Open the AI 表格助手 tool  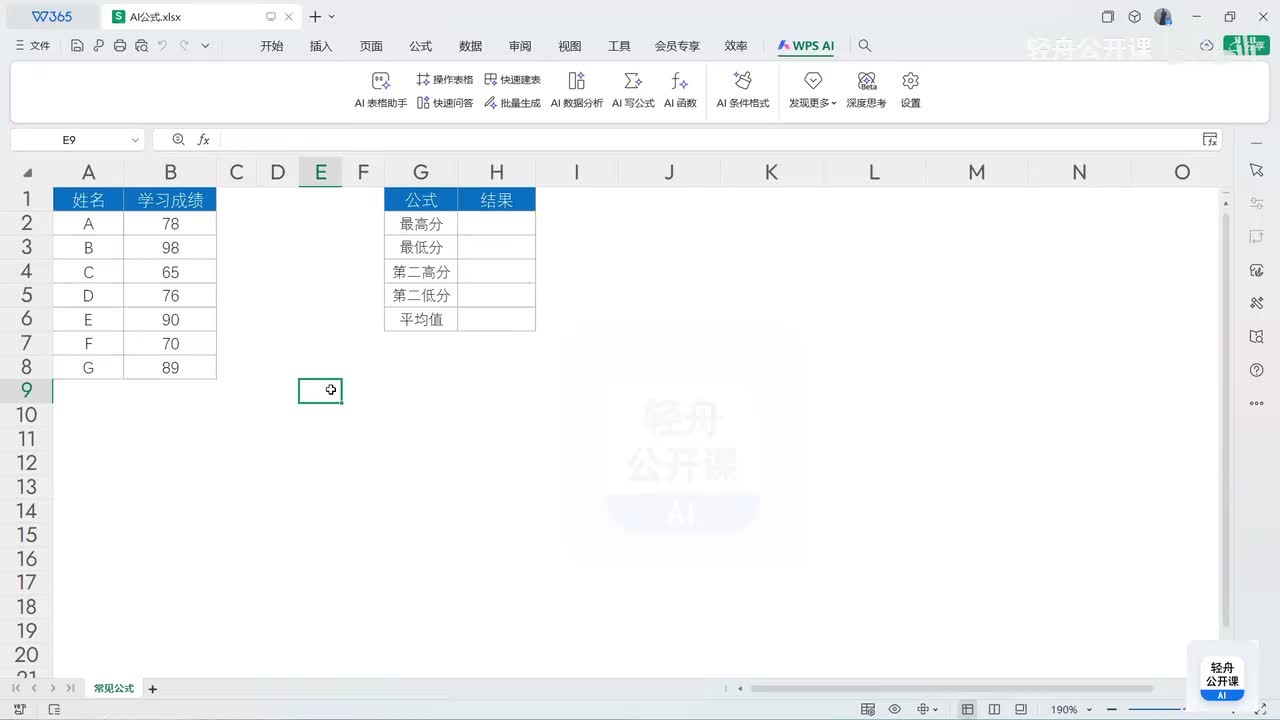(x=381, y=90)
